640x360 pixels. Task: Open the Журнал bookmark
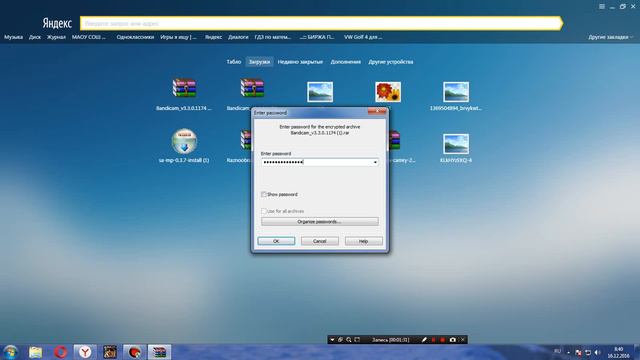click(56, 37)
